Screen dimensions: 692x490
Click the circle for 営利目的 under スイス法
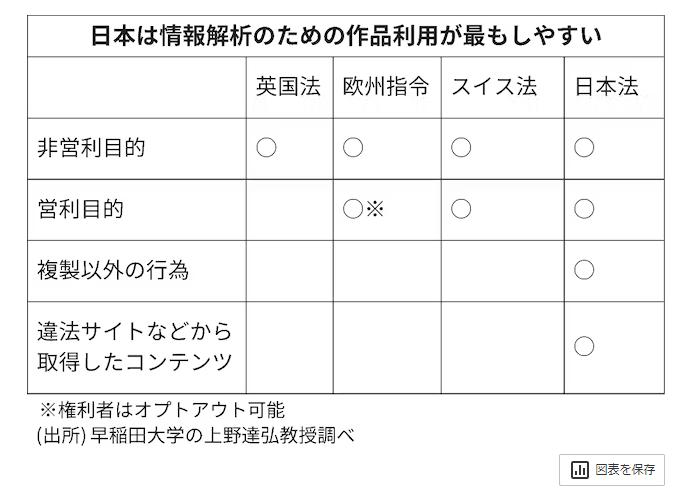(x=460, y=209)
